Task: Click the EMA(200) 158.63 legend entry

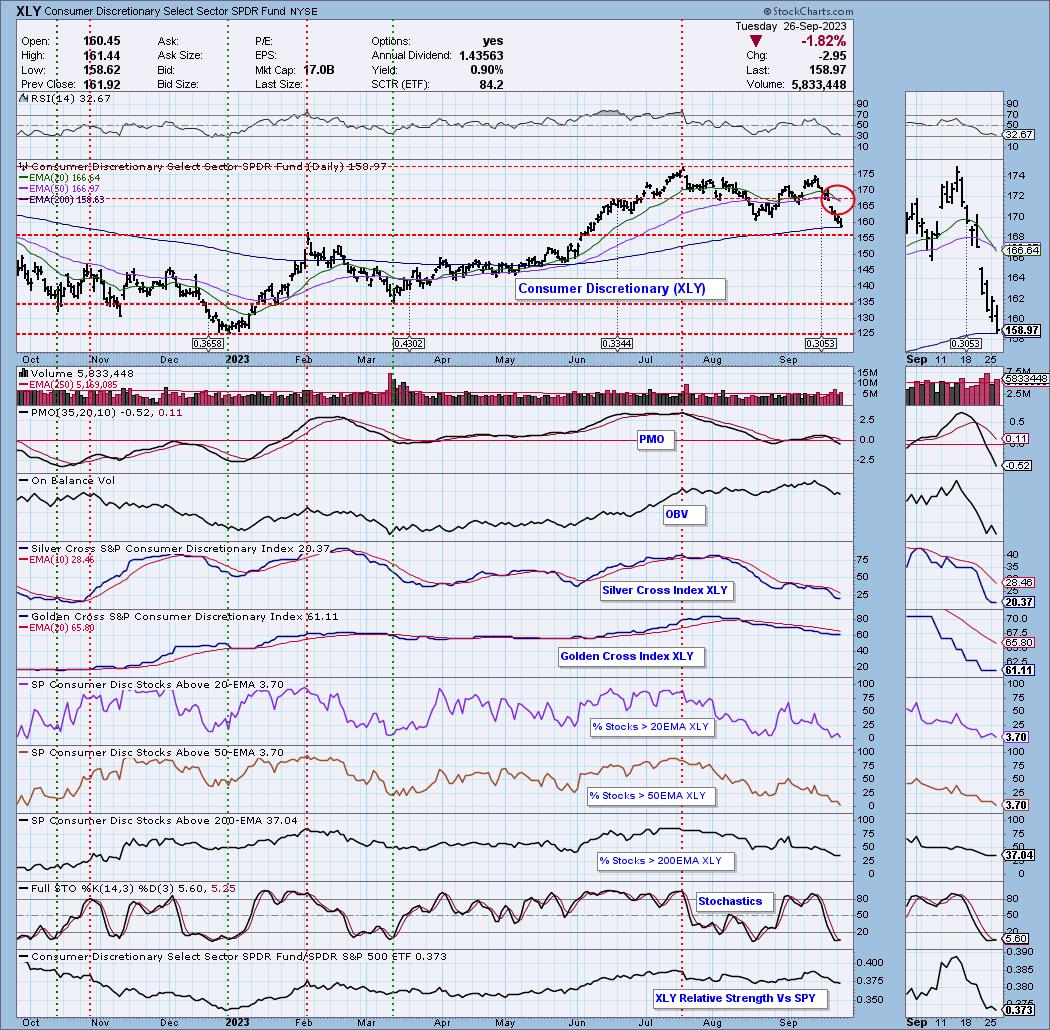Action: coord(61,200)
